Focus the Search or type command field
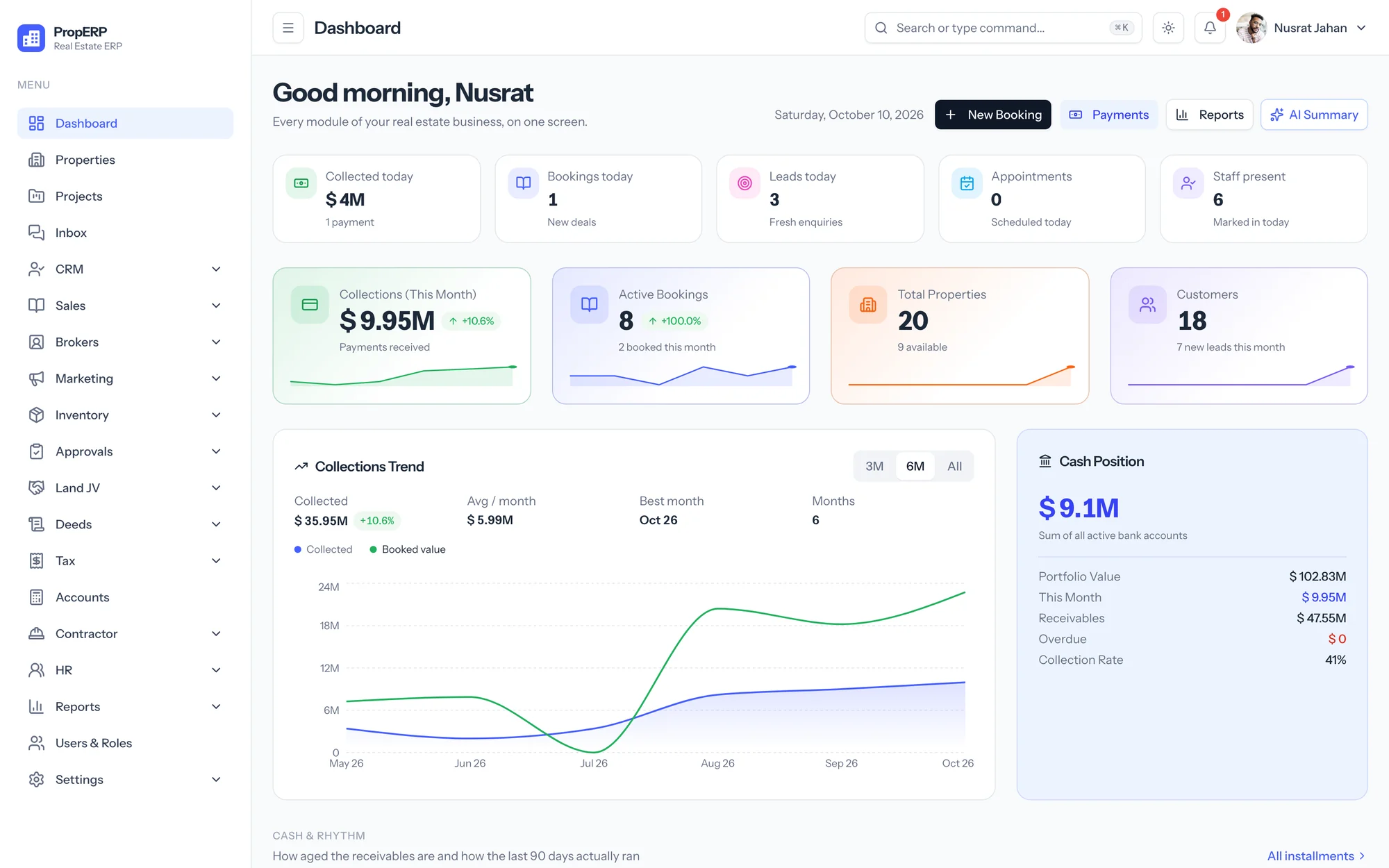Viewport: 1389px width, 868px height. click(x=1003, y=28)
